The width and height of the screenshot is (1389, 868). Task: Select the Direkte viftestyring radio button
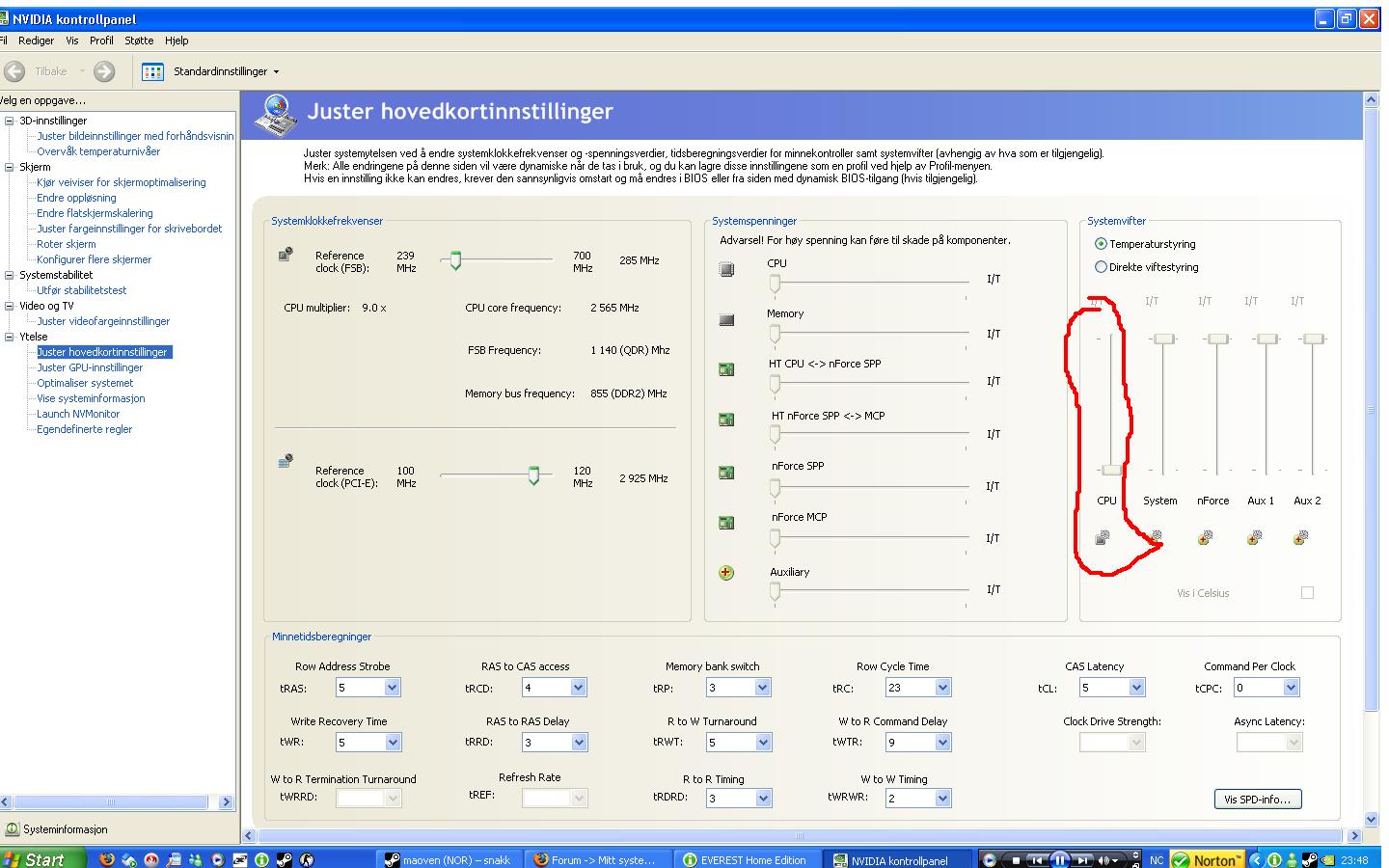(x=1101, y=267)
